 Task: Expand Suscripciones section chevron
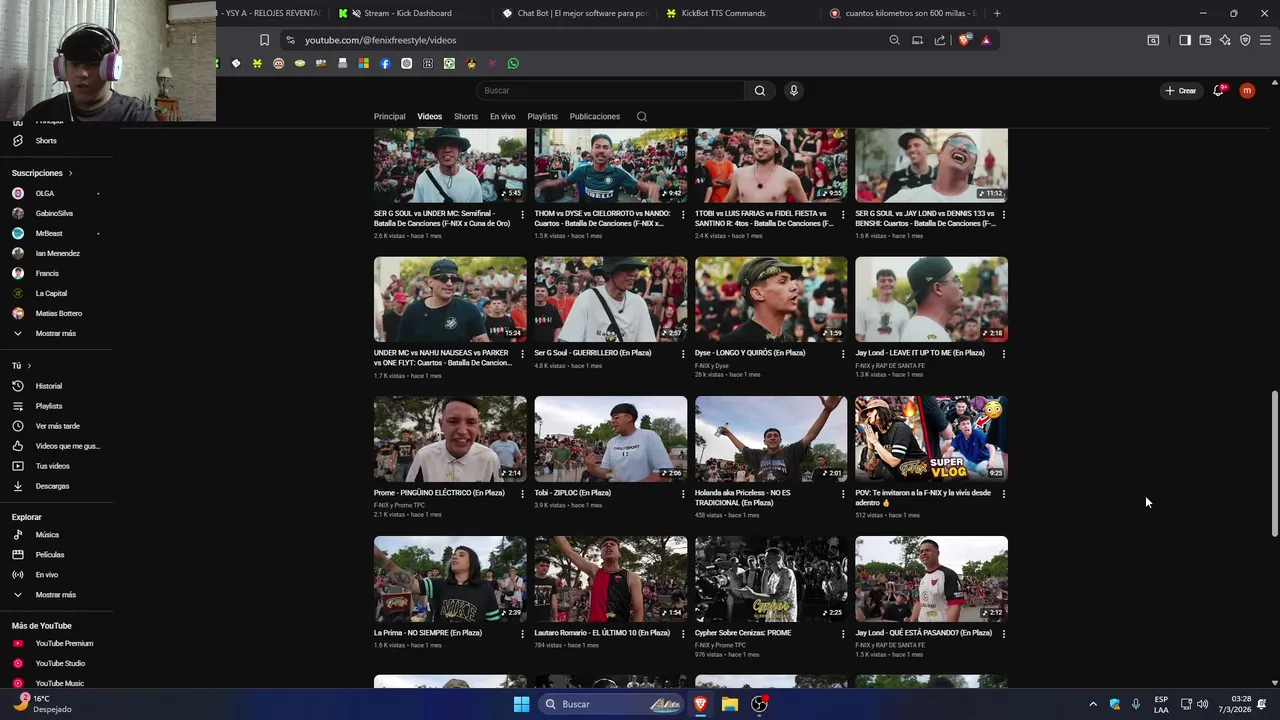pyautogui.click(x=70, y=173)
